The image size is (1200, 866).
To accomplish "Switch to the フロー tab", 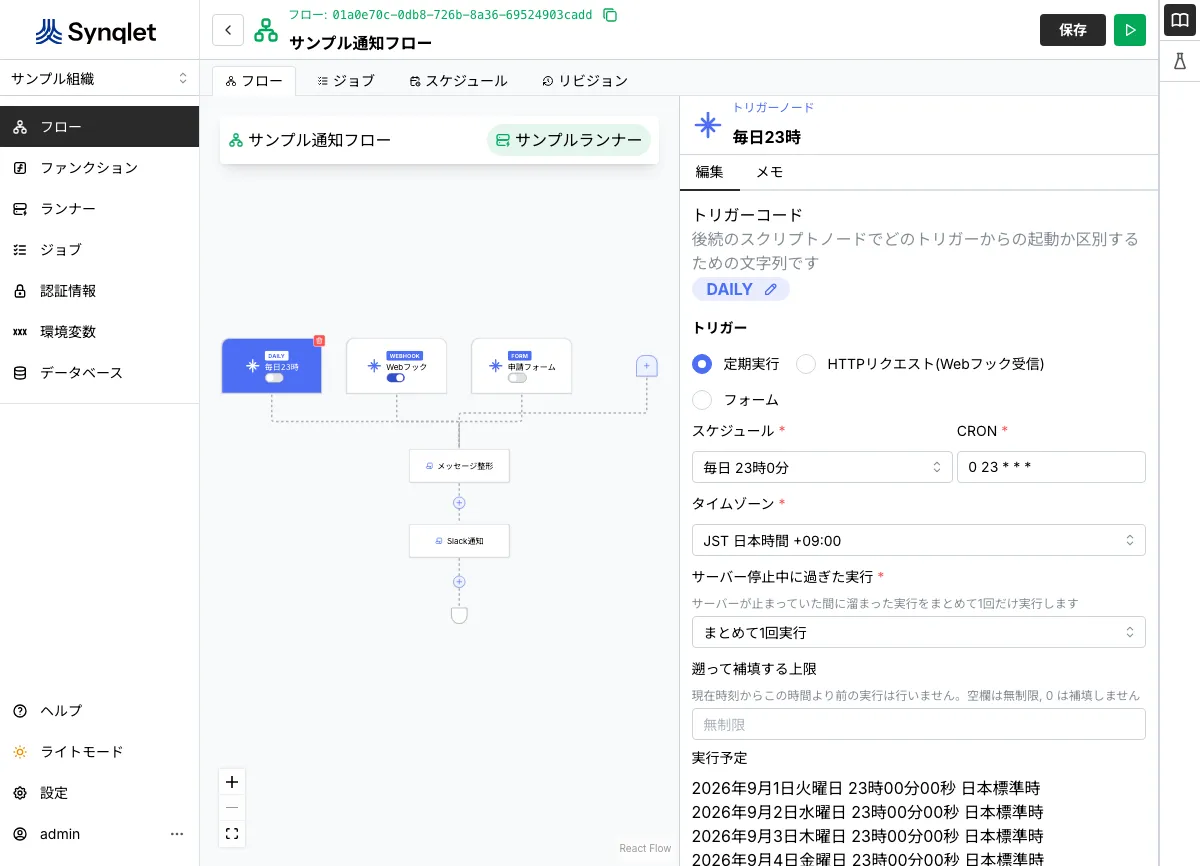I will tap(254, 81).
